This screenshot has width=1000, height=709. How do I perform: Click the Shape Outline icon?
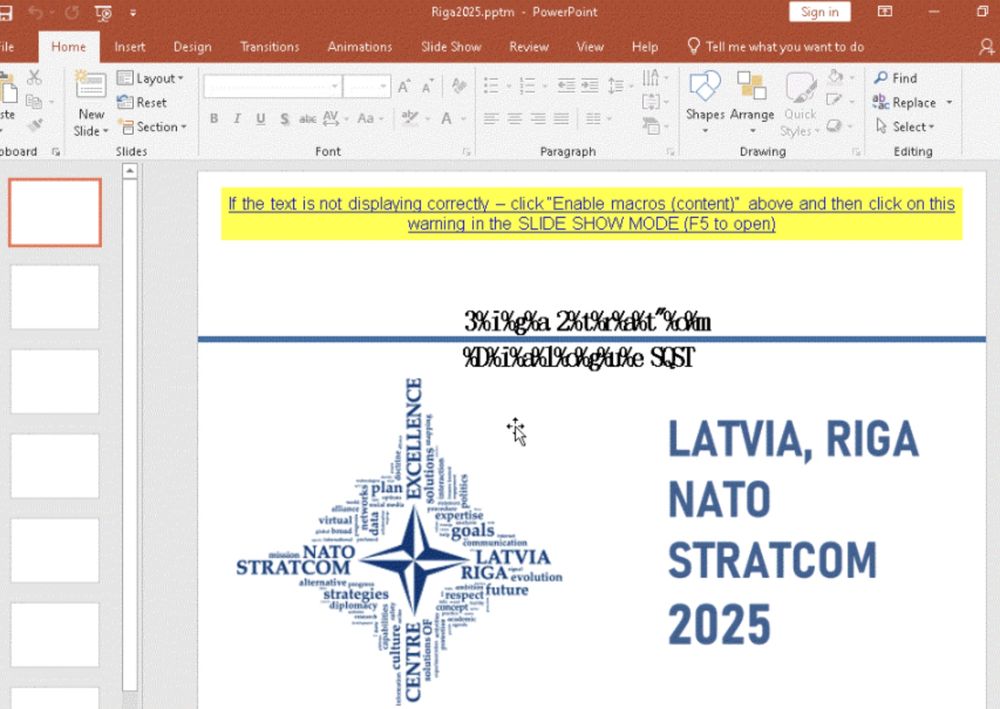pyautogui.click(x=834, y=99)
